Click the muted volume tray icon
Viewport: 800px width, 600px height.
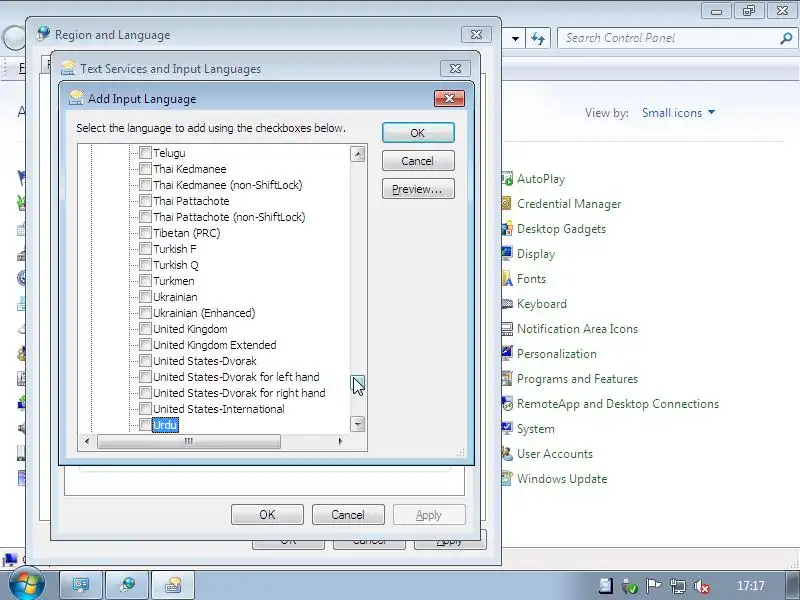point(702,586)
